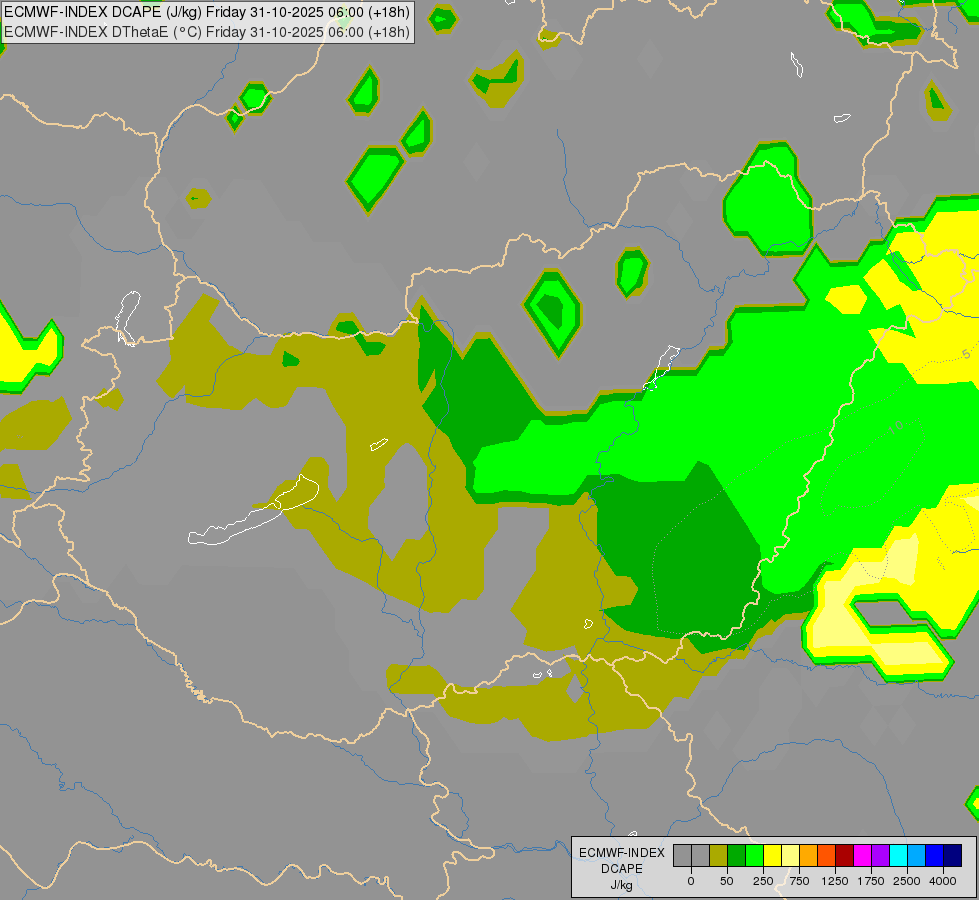Click the legend value label 250
The width and height of the screenshot is (979, 900).
coord(763,881)
